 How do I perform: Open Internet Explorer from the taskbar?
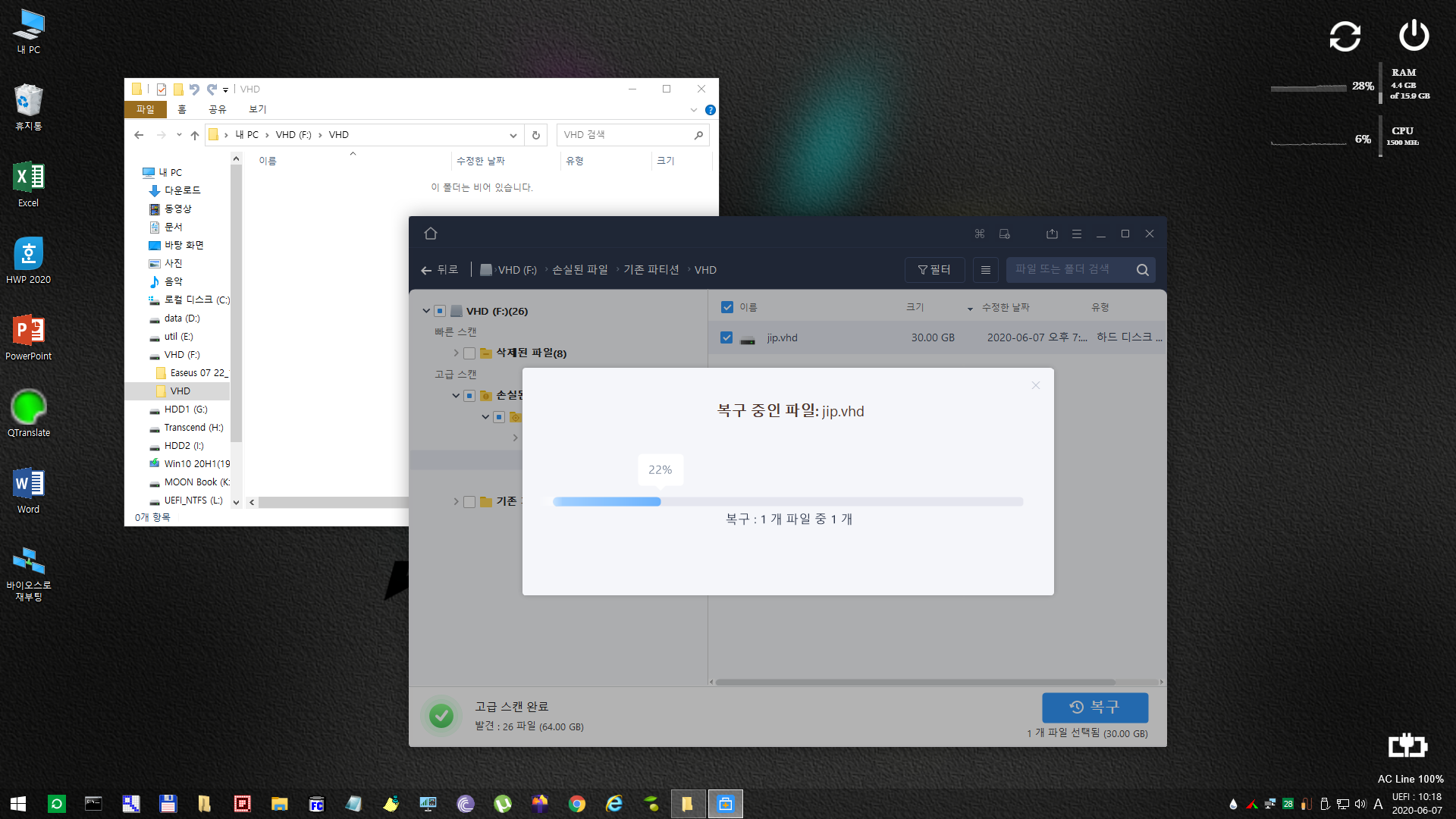pyautogui.click(x=614, y=804)
